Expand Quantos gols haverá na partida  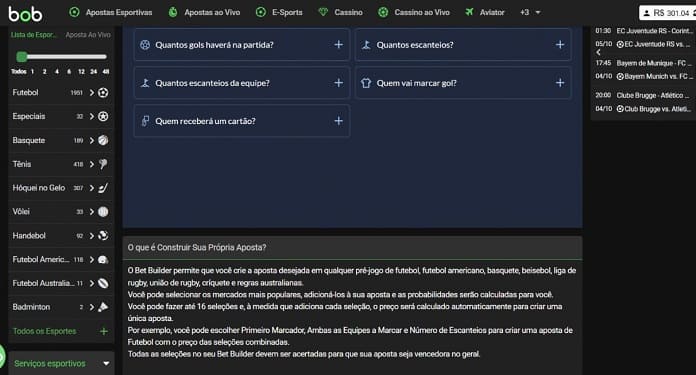click(241, 44)
